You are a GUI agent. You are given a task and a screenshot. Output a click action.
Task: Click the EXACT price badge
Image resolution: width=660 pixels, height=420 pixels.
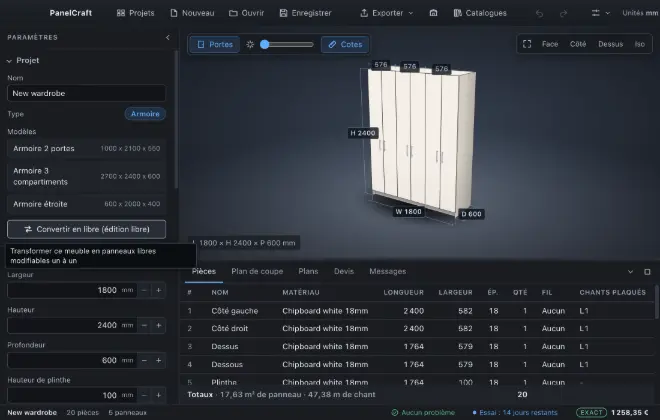(591, 412)
